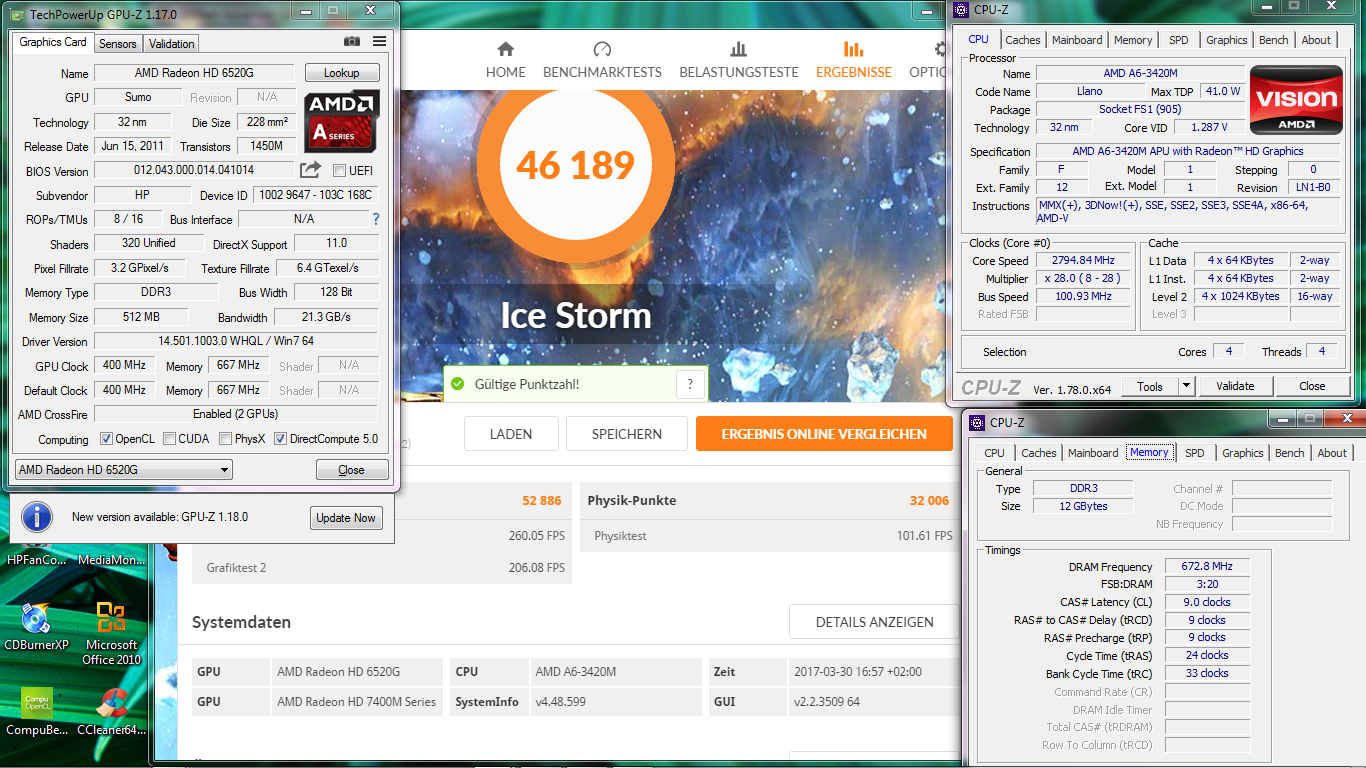The height and width of the screenshot is (768, 1366).
Task: Click Ergebnis Online Vergleichen button
Action: pos(824,434)
